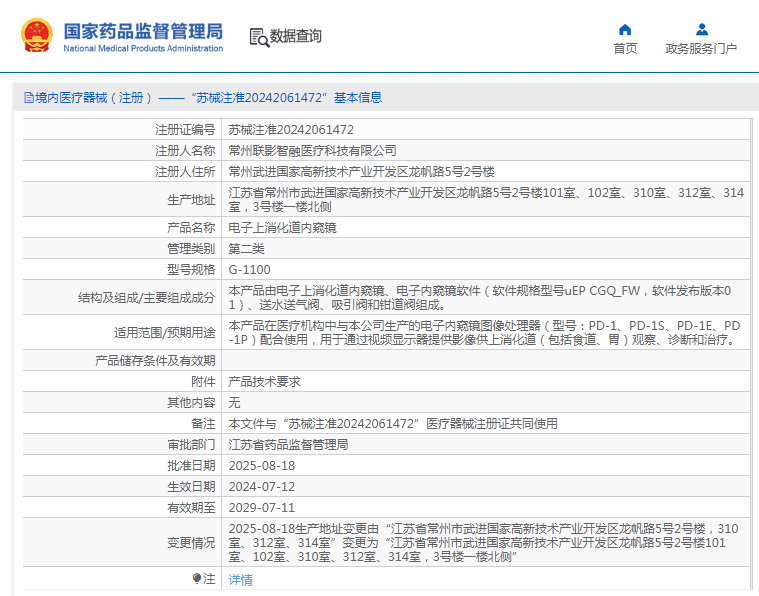Click the approval date 2025-08-18 value
Screen dimensions: 759x596
(x=262, y=466)
